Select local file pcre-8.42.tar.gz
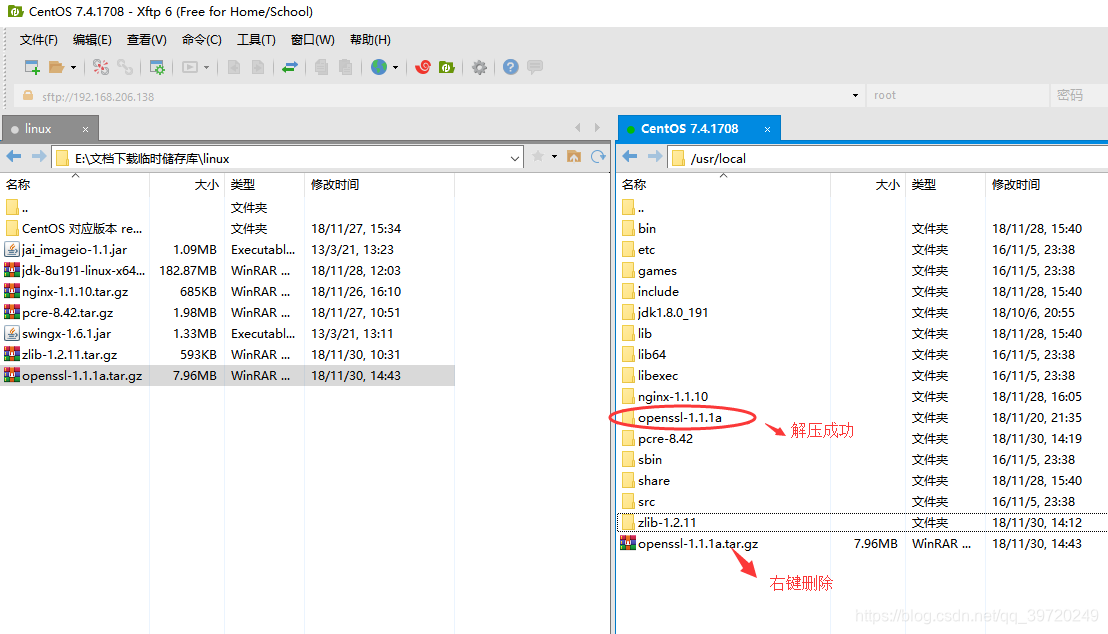This screenshot has height=634, width=1108. tap(67, 312)
